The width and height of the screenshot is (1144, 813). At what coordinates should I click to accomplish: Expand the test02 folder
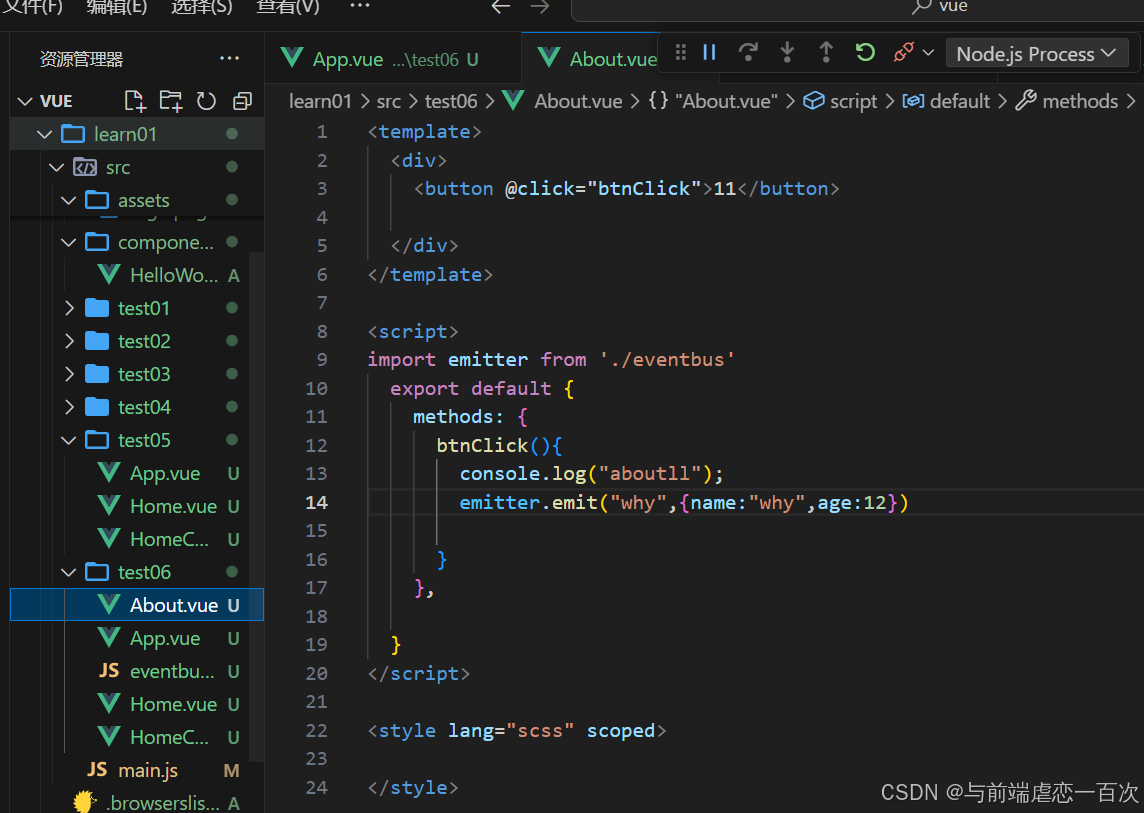(x=69, y=342)
